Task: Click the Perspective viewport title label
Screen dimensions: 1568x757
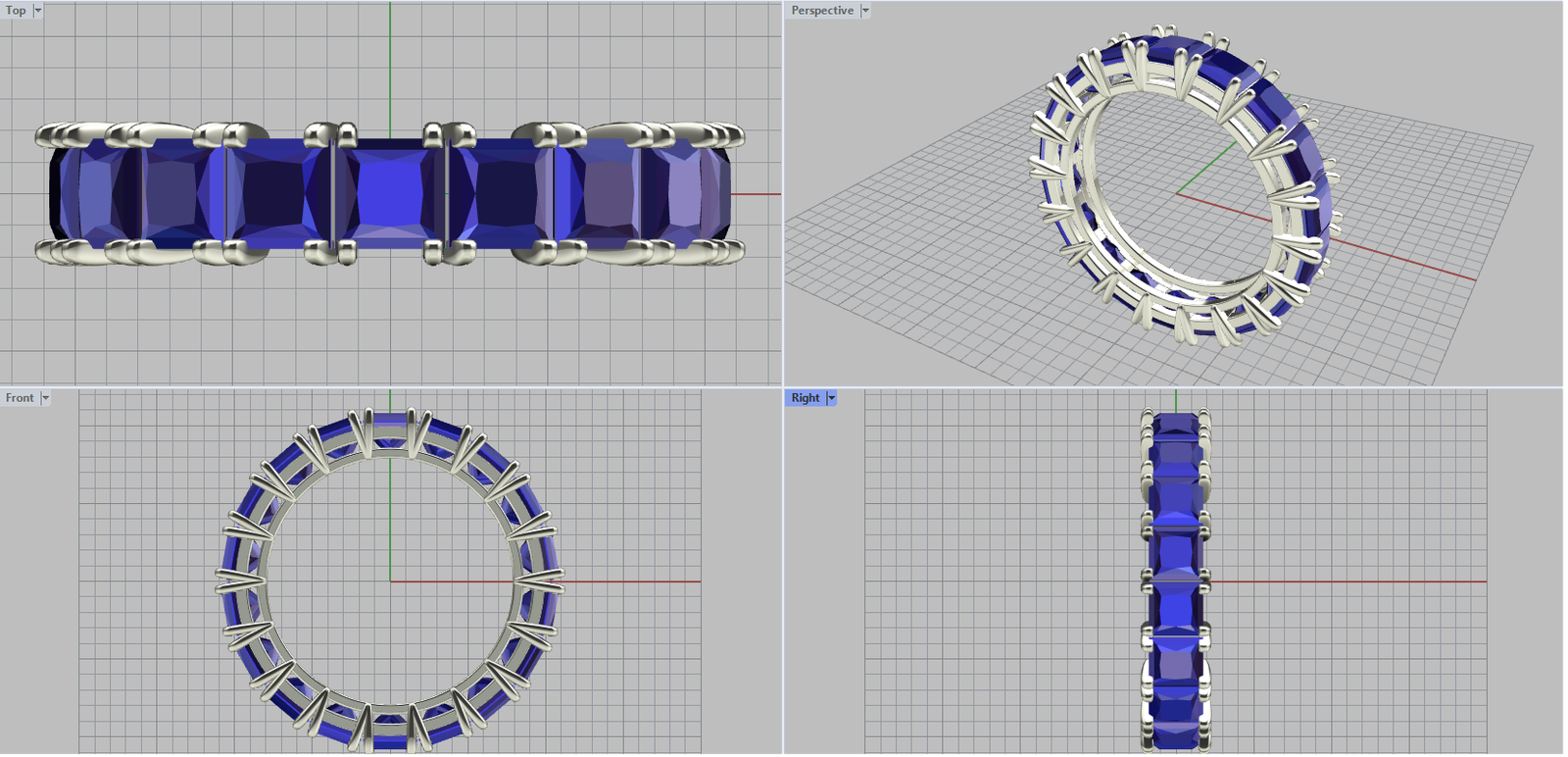Action: [821, 11]
